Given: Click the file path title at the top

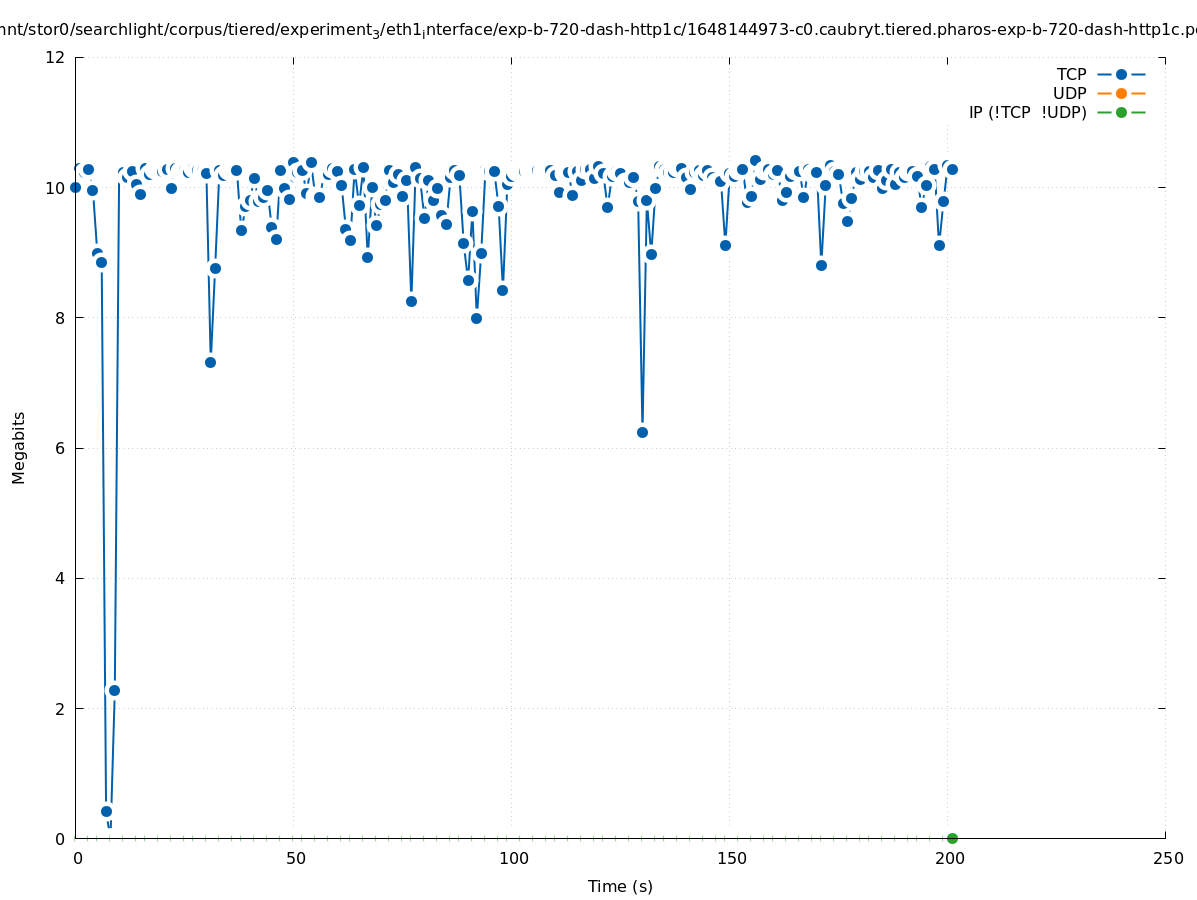Looking at the screenshot, I should [x=598, y=30].
